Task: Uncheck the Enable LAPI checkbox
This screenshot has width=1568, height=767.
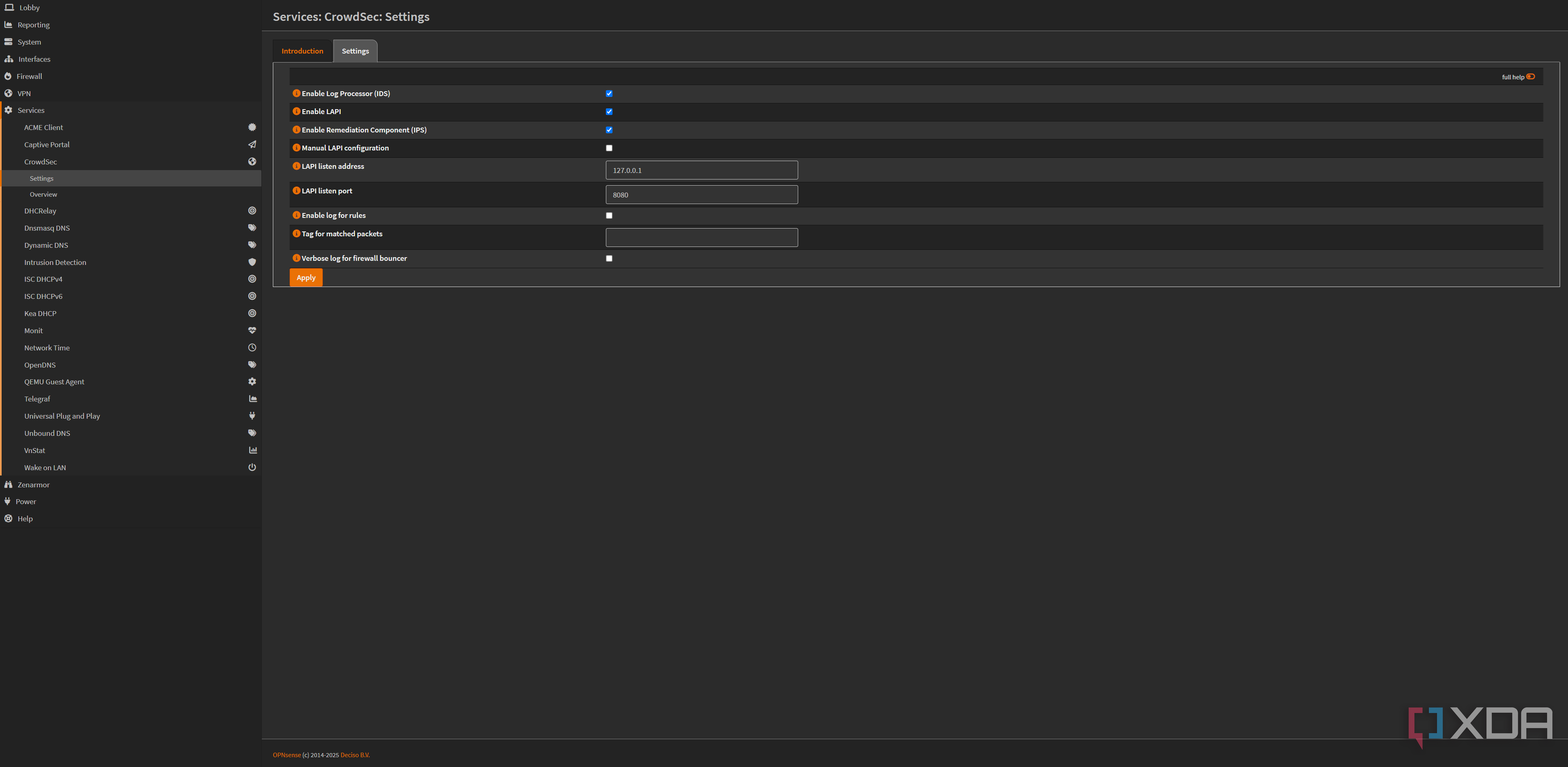Action: (609, 112)
